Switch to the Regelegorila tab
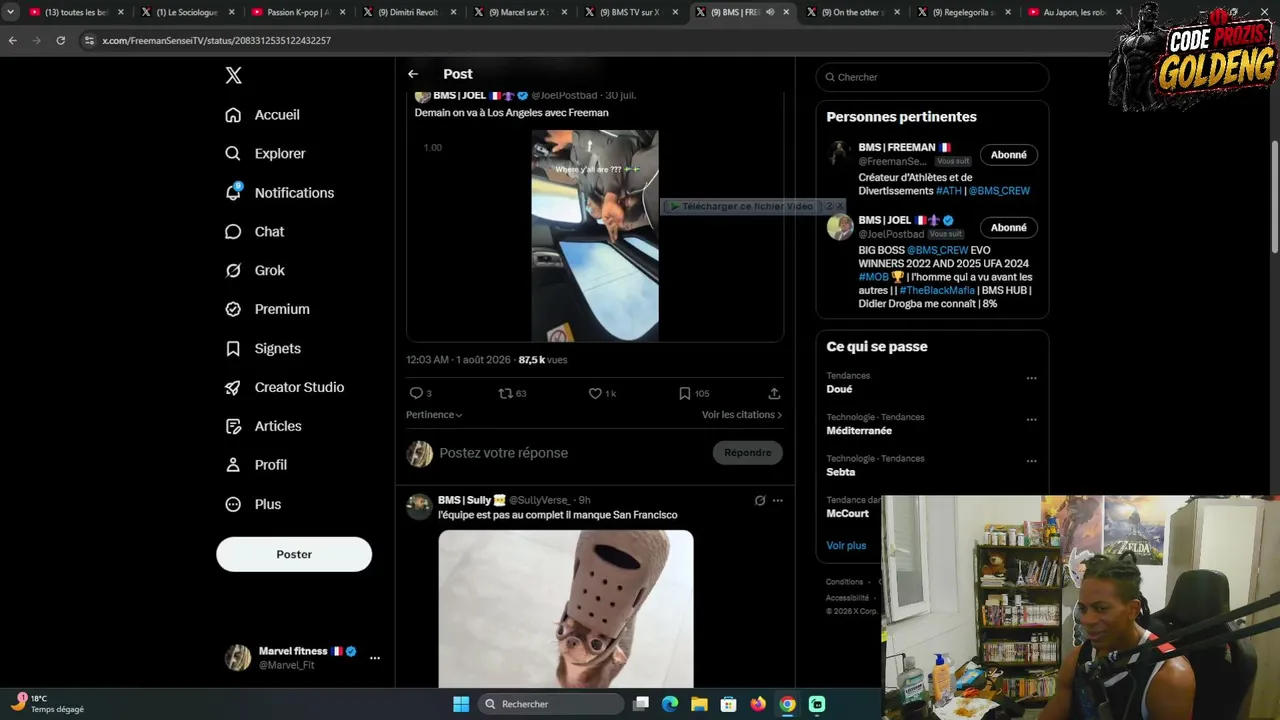The height and width of the screenshot is (720, 1280). coord(963,12)
